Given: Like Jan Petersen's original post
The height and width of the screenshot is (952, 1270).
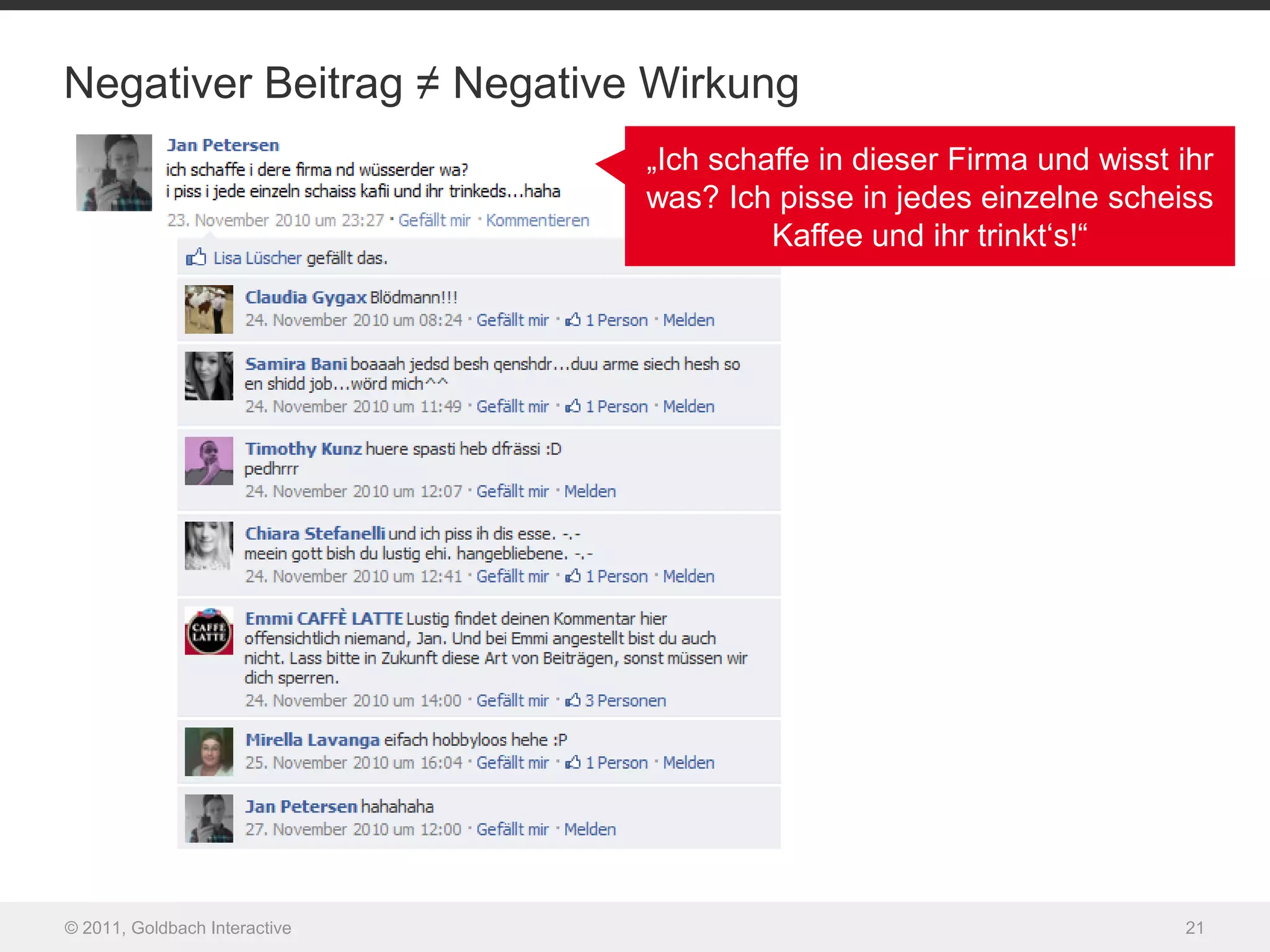Looking at the screenshot, I should pyautogui.click(x=434, y=220).
